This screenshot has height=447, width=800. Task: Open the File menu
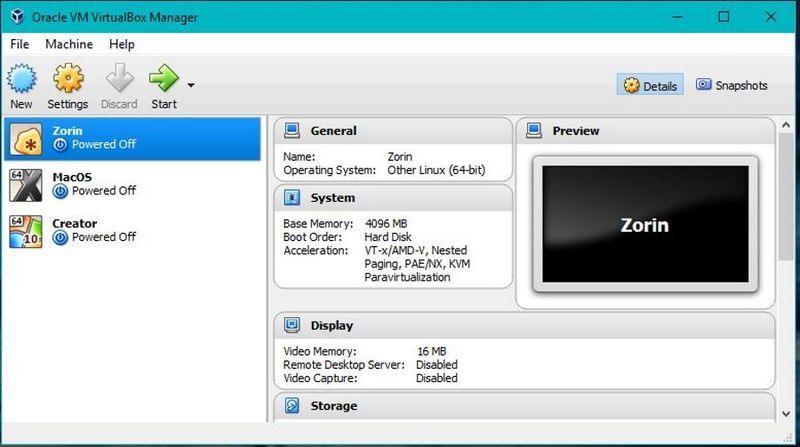click(19, 44)
